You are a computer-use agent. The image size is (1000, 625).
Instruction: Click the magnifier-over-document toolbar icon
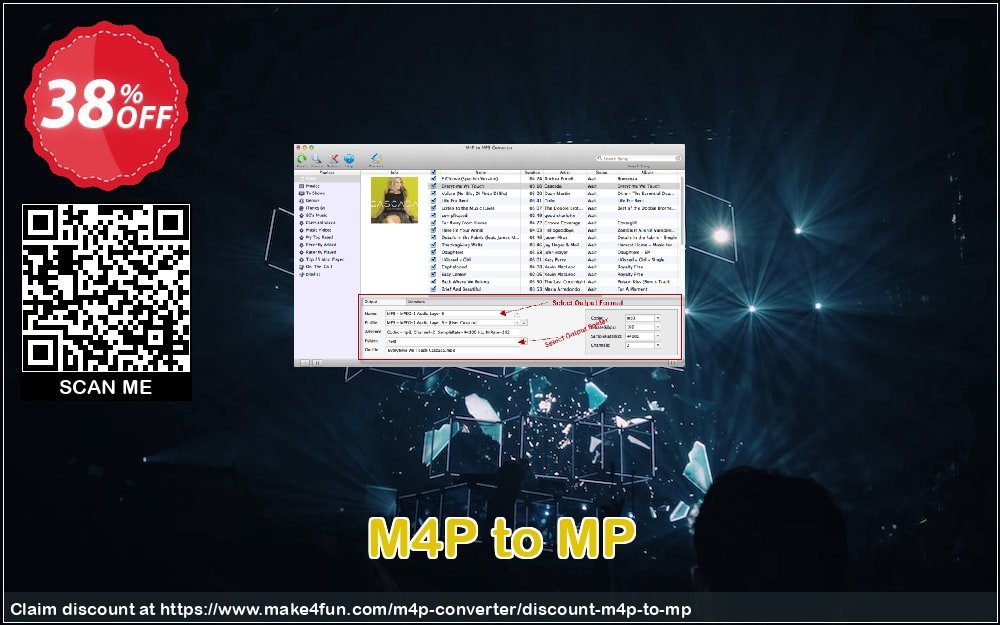[316, 159]
